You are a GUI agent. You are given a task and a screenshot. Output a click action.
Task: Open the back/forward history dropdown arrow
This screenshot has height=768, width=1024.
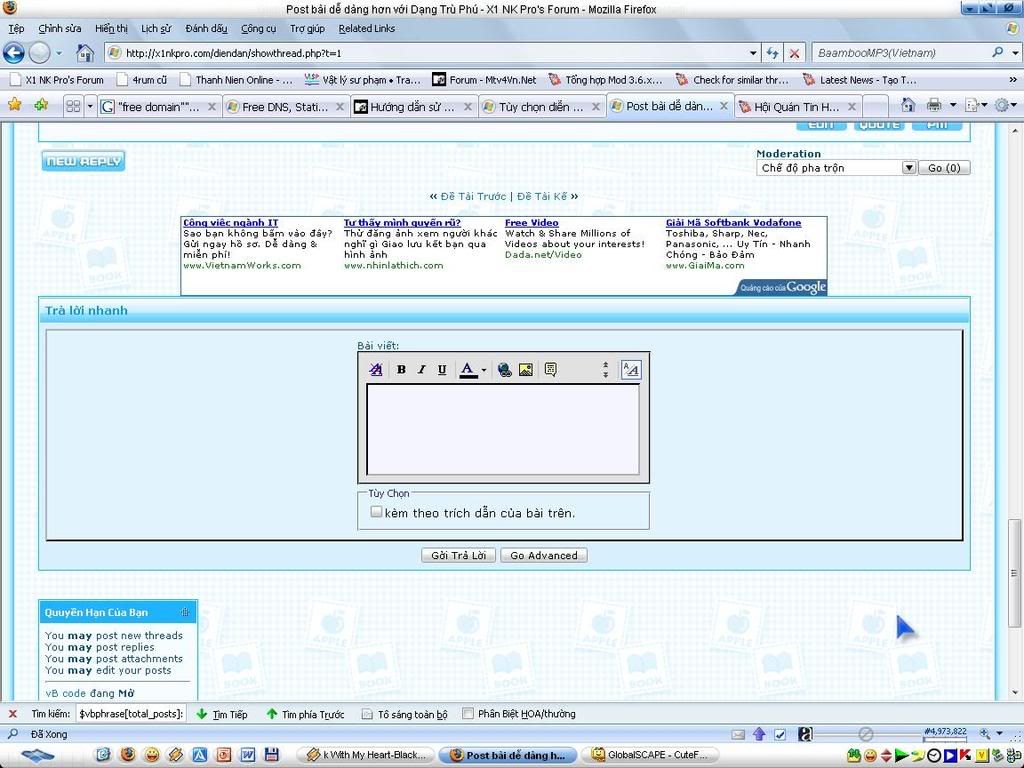59,53
